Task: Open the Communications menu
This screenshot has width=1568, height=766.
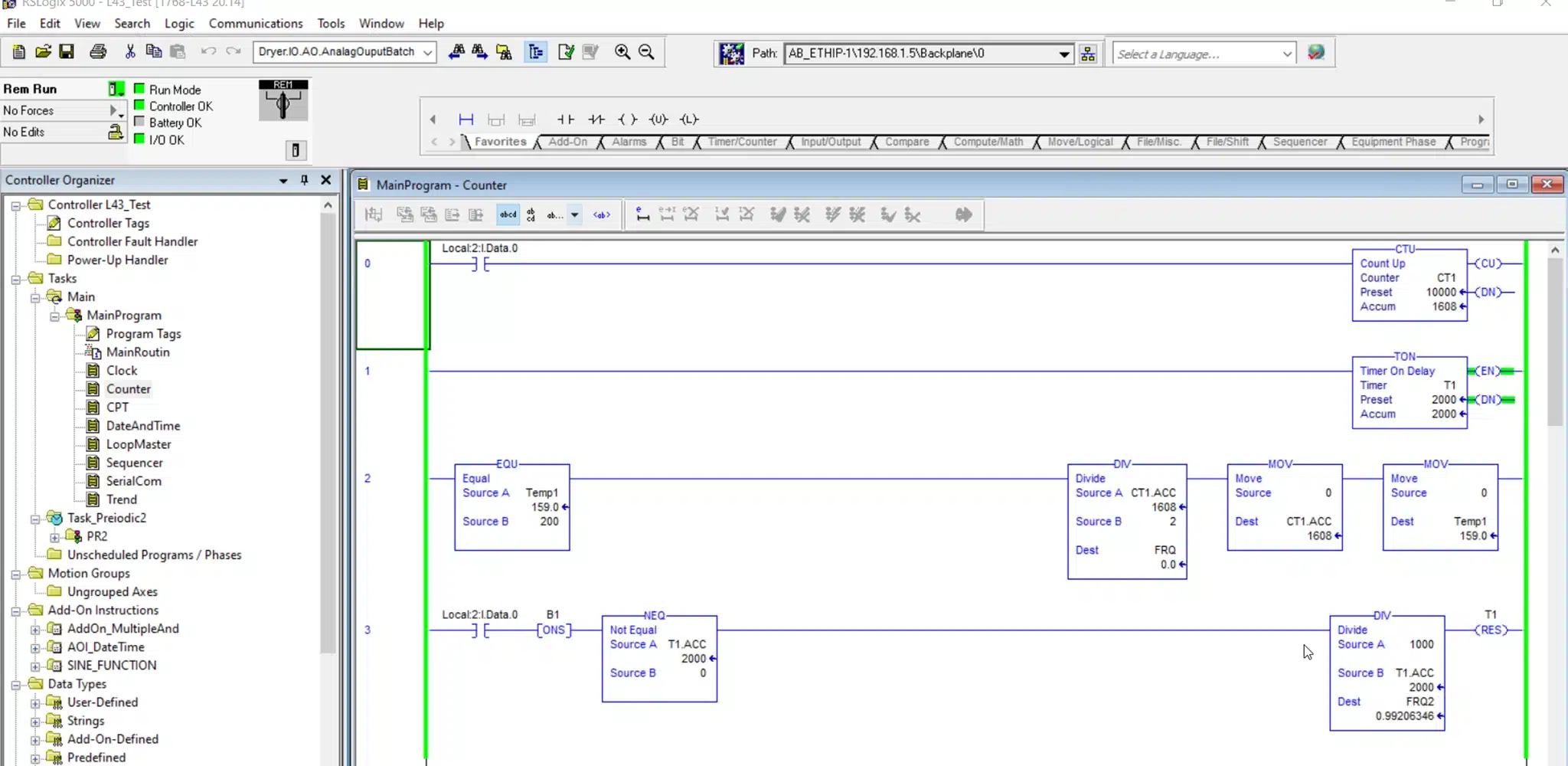Action: point(256,24)
